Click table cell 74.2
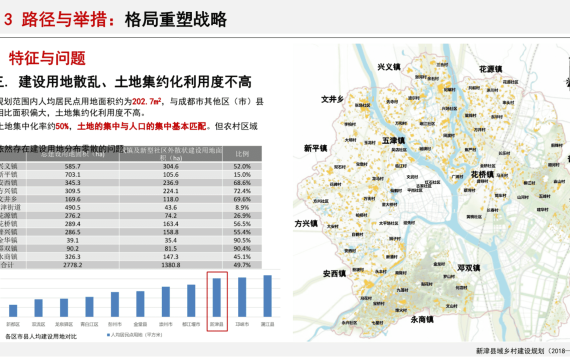 [x=170, y=216]
